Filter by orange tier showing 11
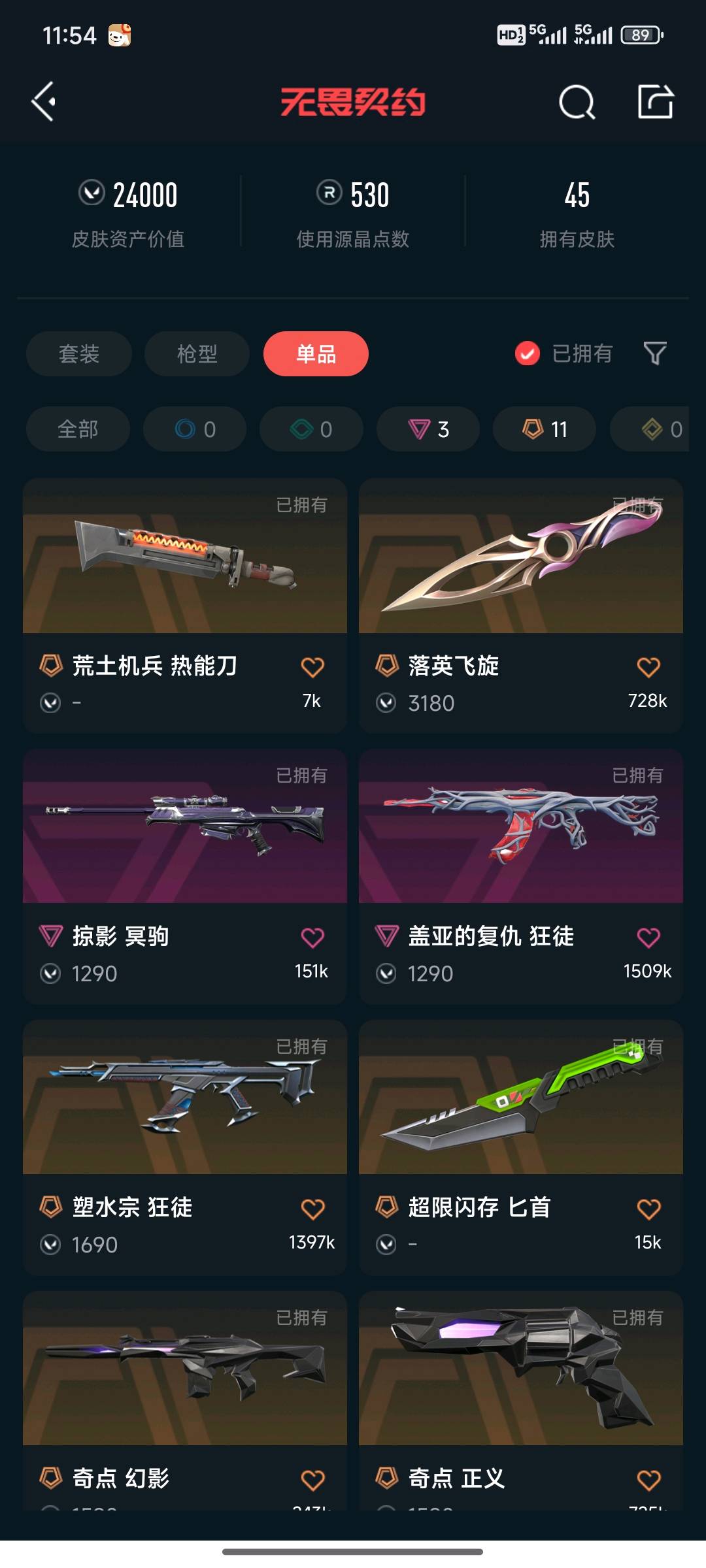 (545, 429)
